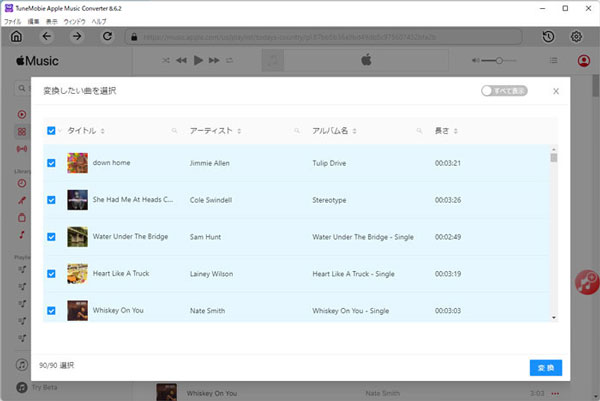
Task: Open the account profile icon
Action: [x=584, y=60]
